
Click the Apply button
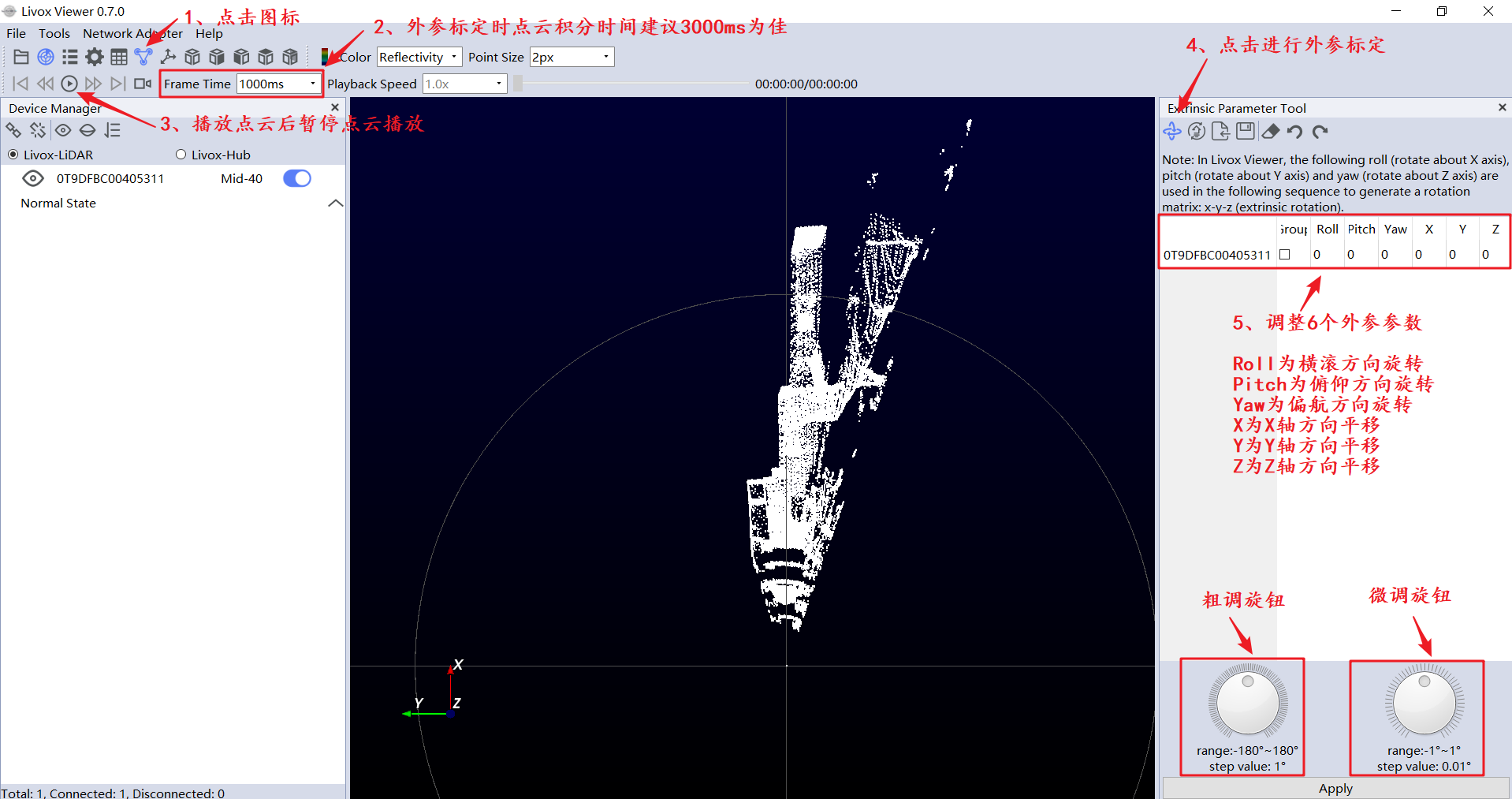point(1335,788)
